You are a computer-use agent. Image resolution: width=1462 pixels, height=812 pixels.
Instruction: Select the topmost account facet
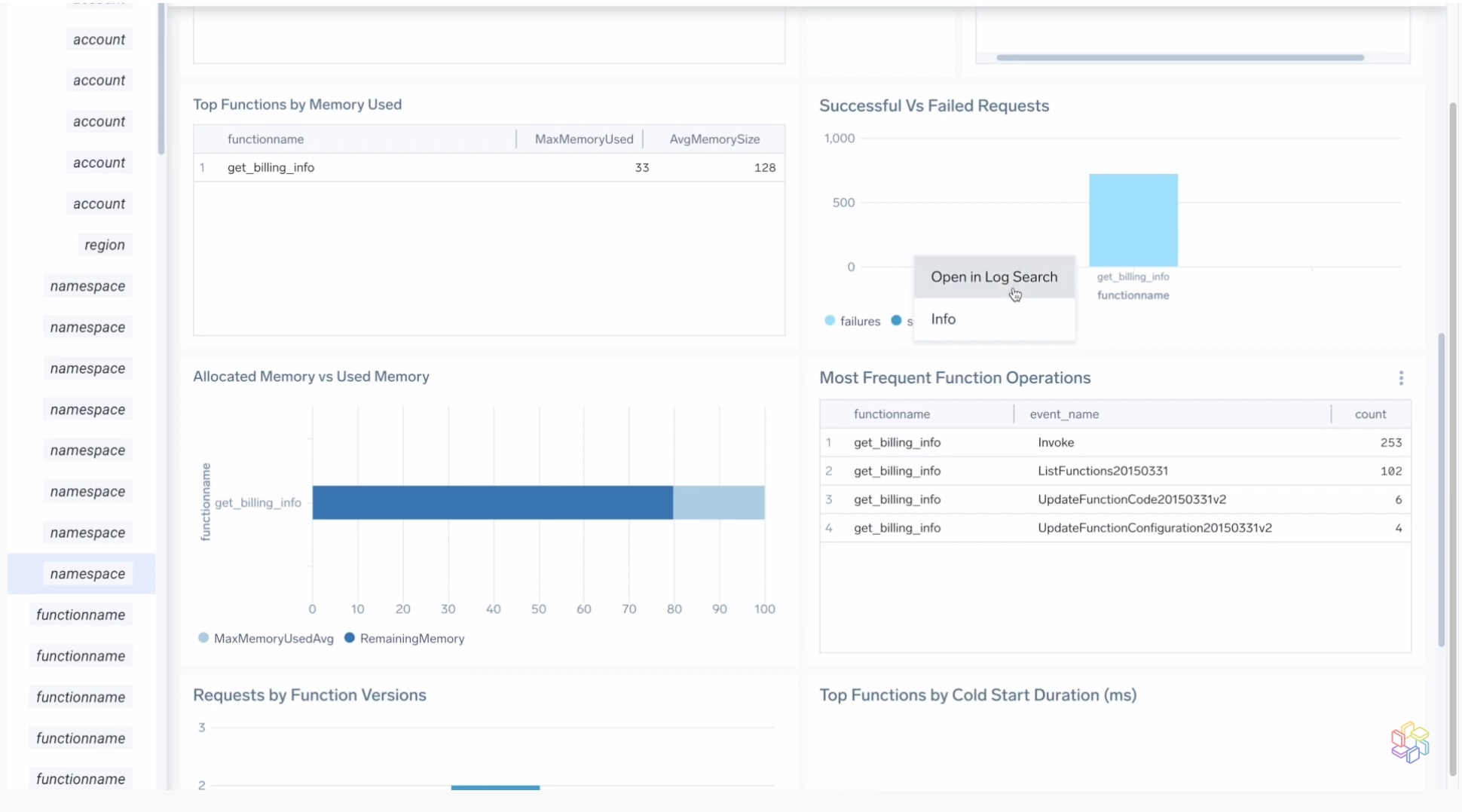[x=99, y=39]
